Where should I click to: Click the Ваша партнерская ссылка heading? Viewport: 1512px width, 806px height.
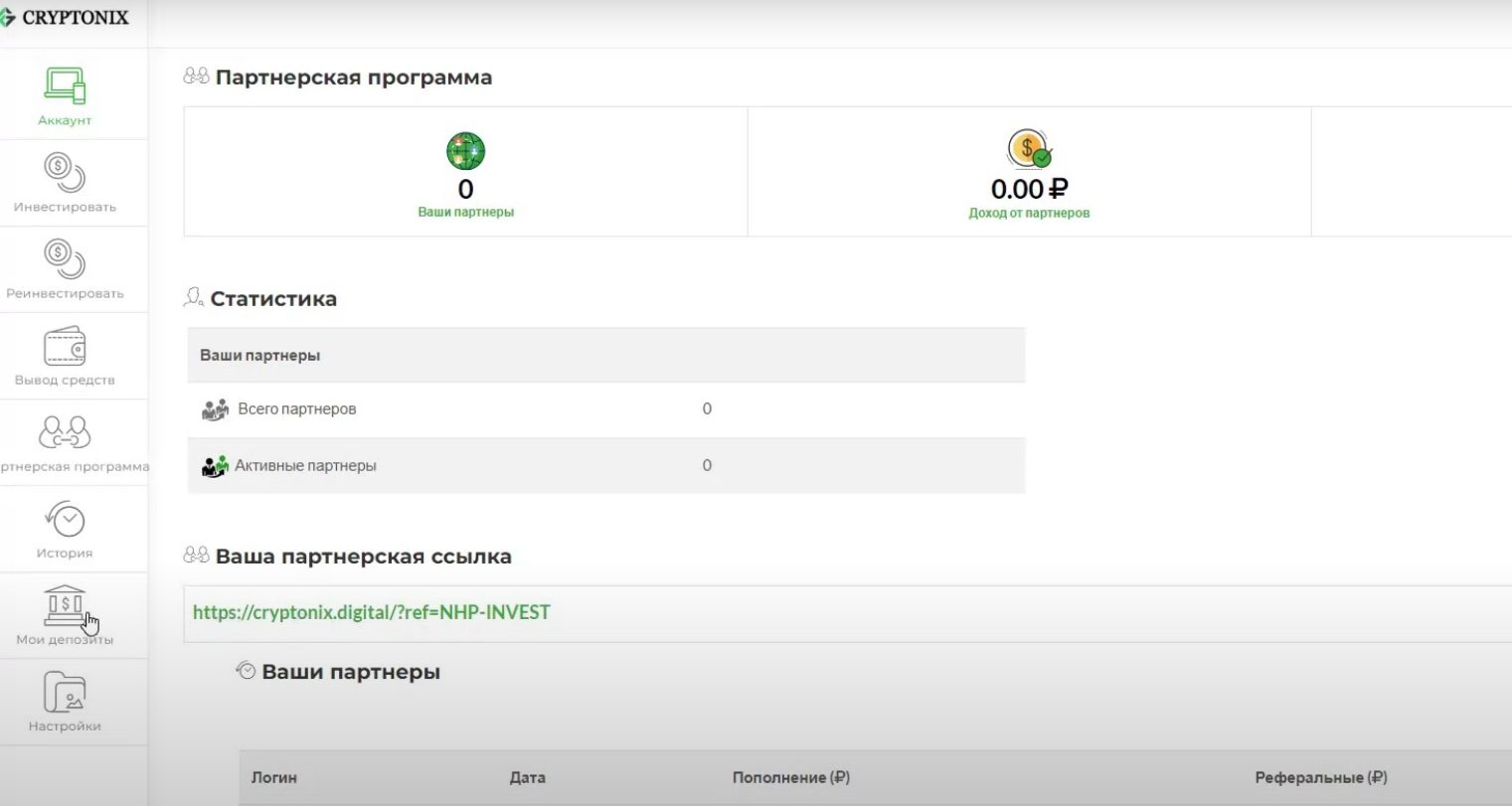pyautogui.click(x=364, y=557)
